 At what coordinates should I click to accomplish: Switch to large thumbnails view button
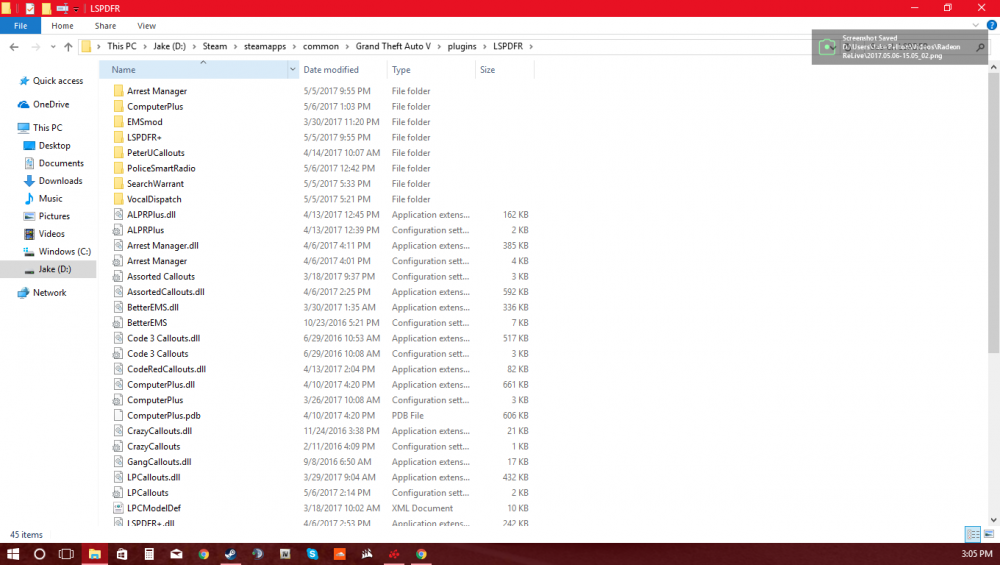click(x=989, y=534)
